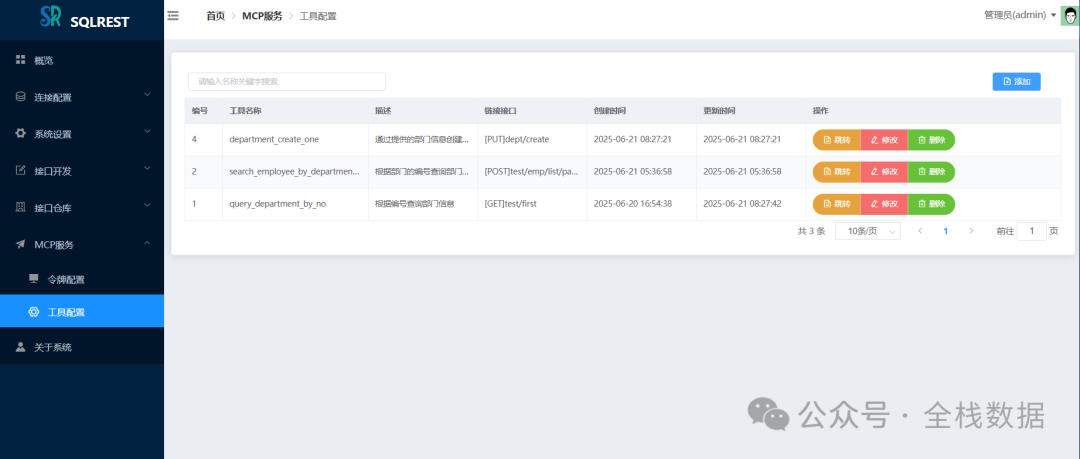Click 修改 for search_employee_by_department row

tap(884, 172)
